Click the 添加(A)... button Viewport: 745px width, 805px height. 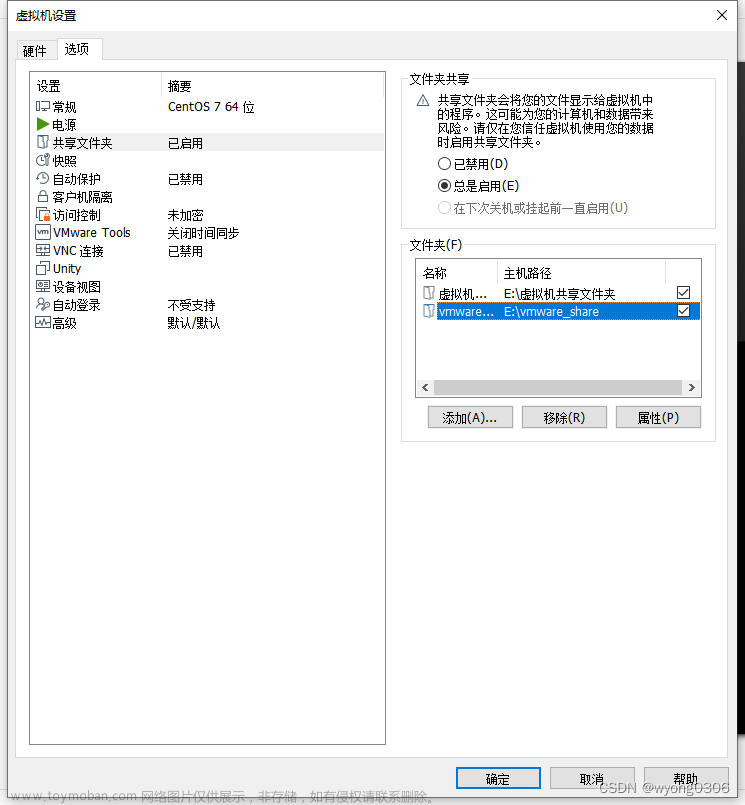click(470, 417)
